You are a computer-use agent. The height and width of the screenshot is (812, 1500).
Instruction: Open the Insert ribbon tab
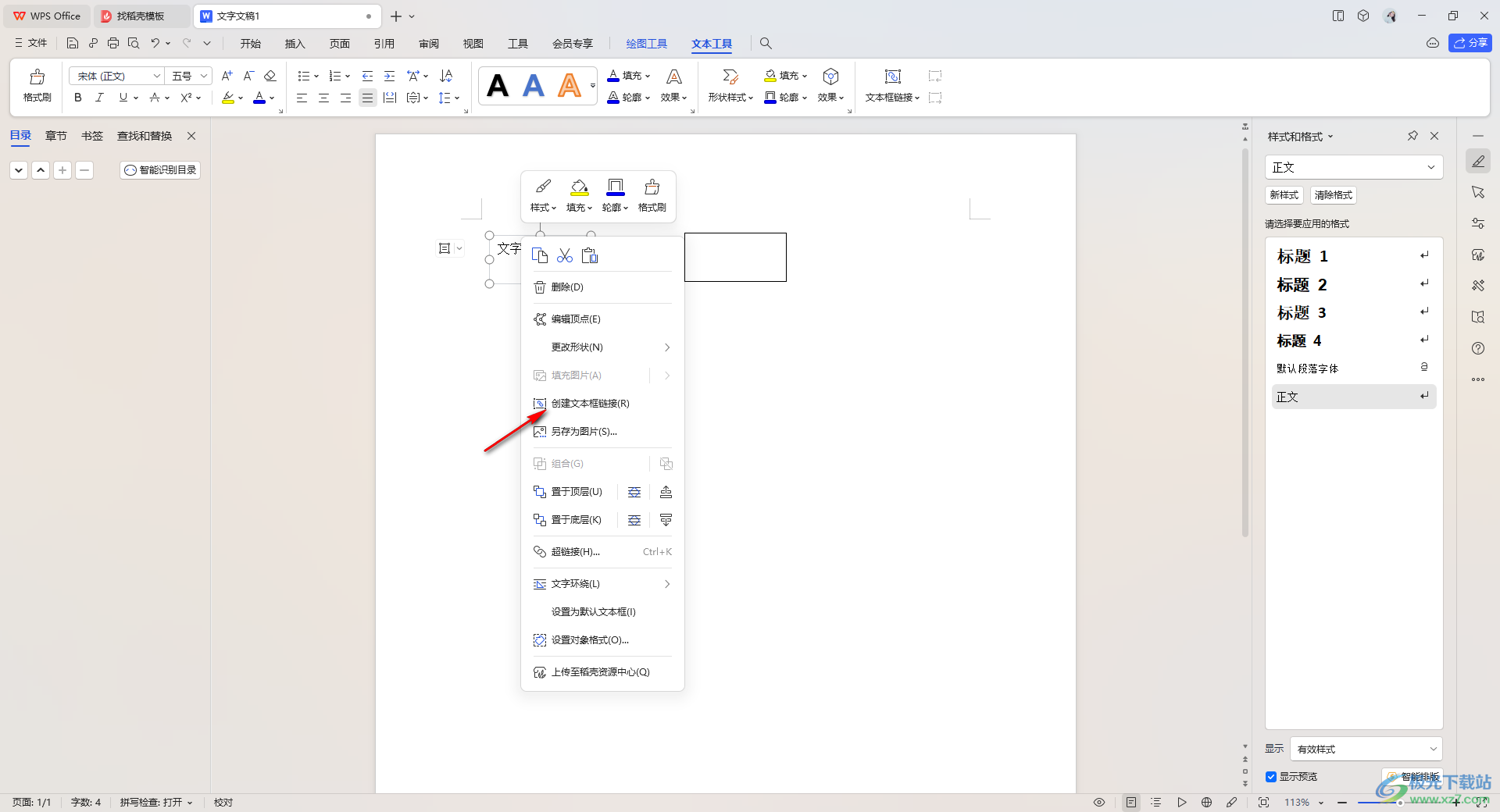295,44
